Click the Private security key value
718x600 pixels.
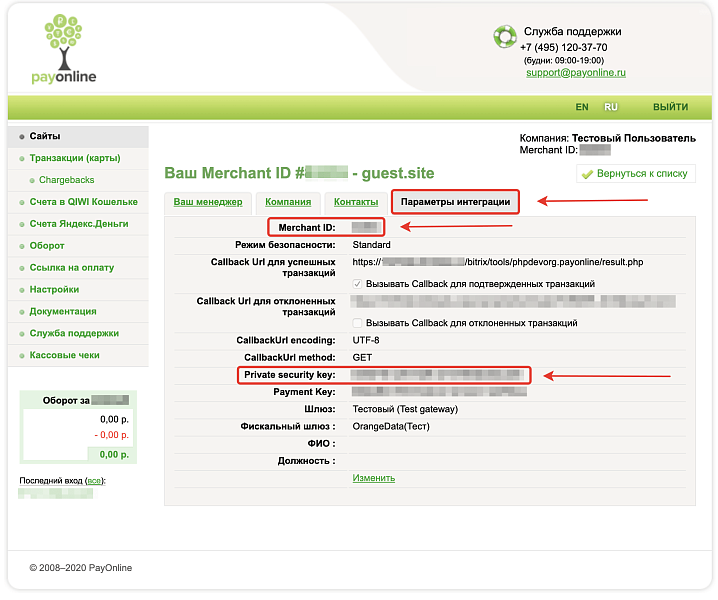[x=437, y=375]
